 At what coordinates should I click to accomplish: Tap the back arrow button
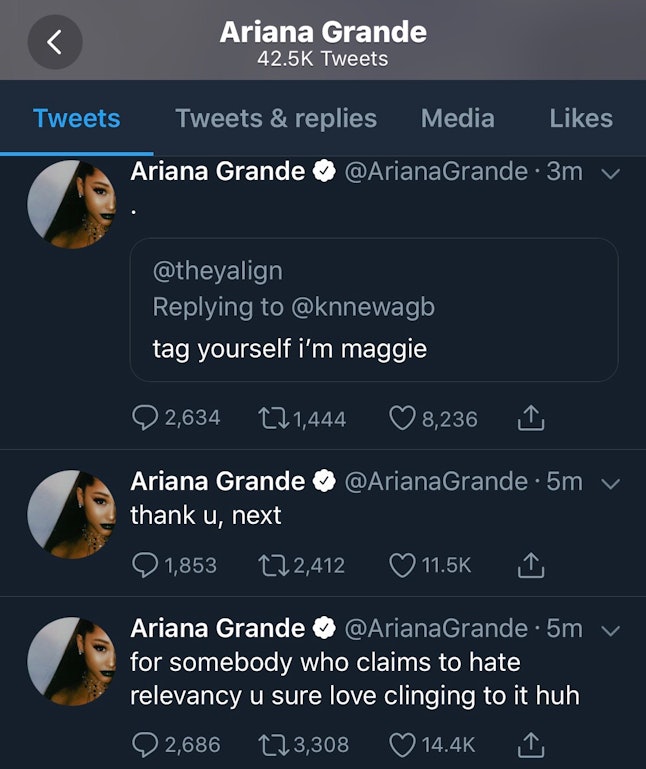[55, 42]
